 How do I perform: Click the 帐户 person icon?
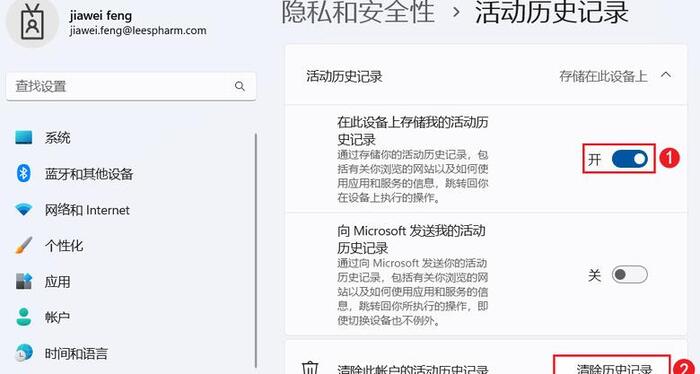(x=24, y=317)
